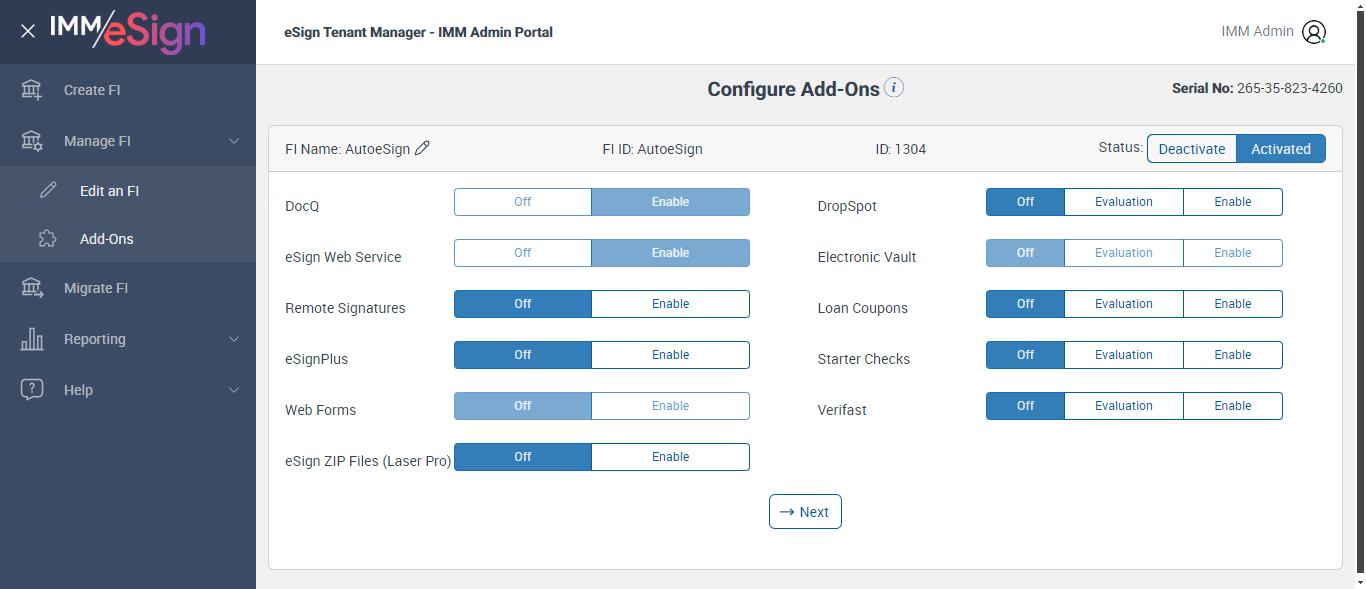
Task: Enable the eSignPlus add-on
Action: 670,355
